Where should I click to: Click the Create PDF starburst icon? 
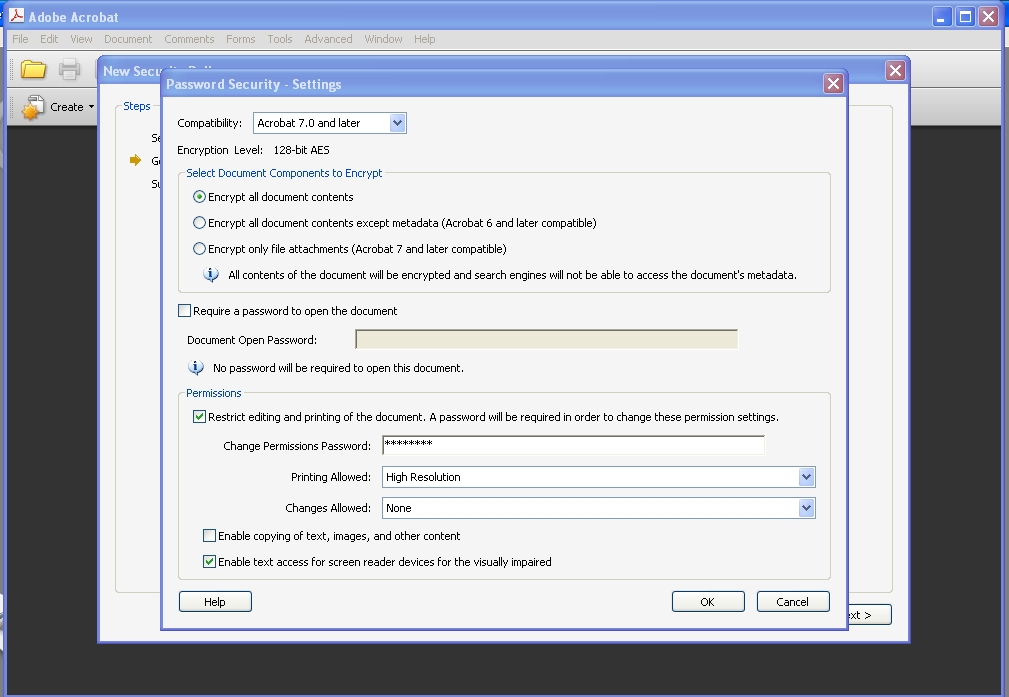pos(33,107)
